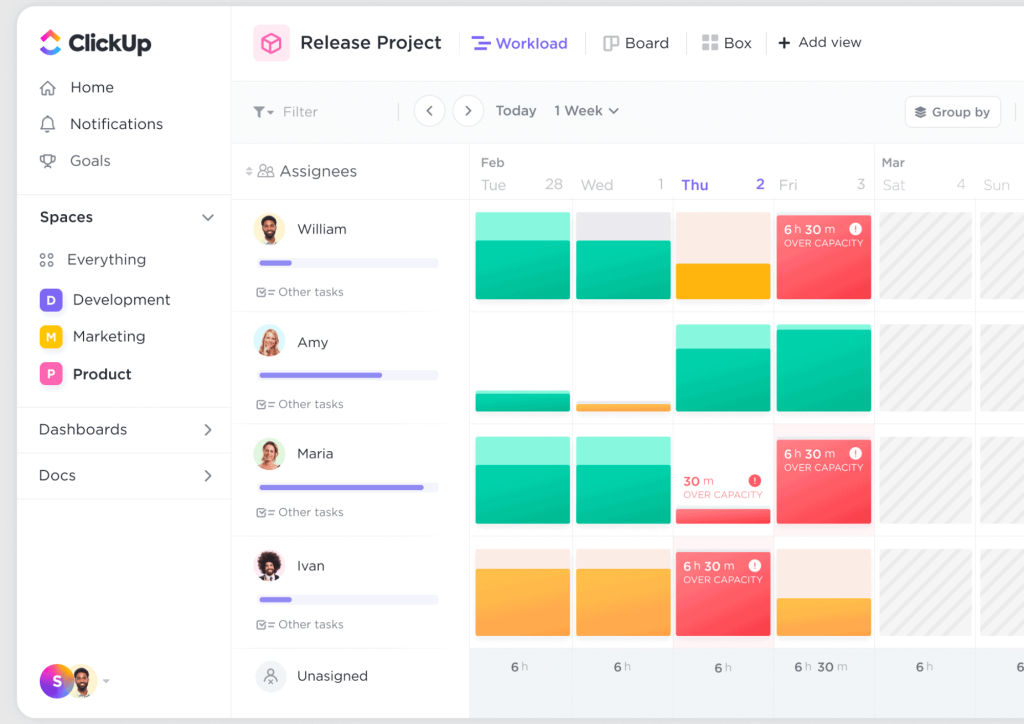This screenshot has width=1024, height=724.
Task: Click Add view to create a view
Action: point(820,42)
